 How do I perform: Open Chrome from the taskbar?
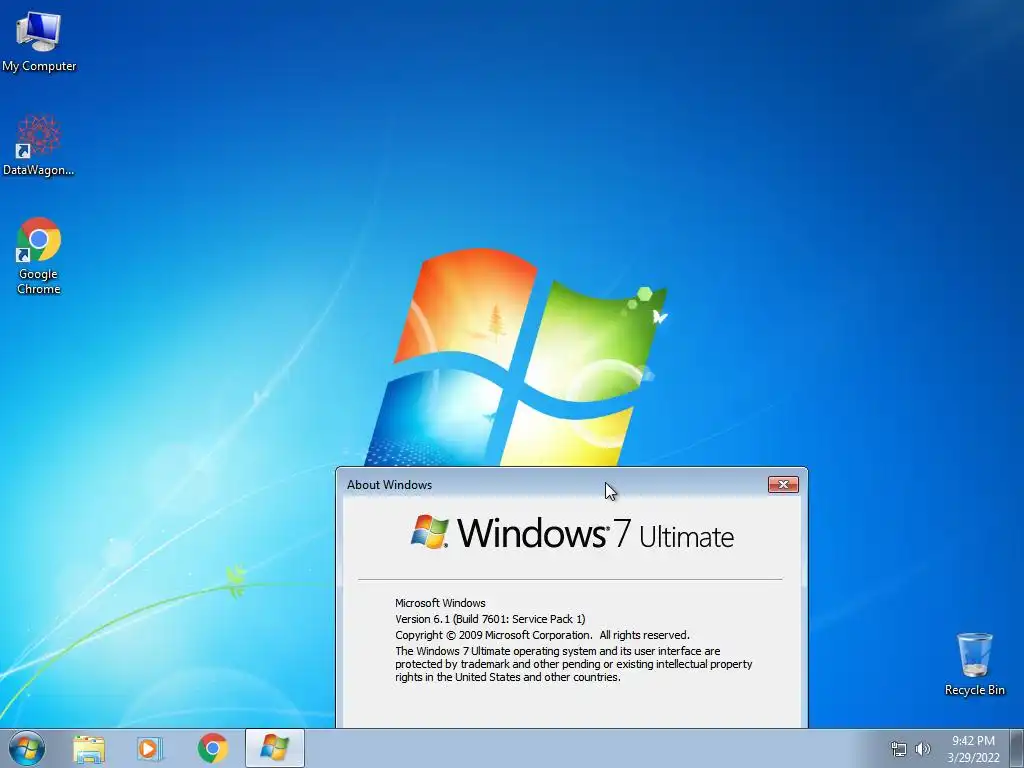[213, 748]
